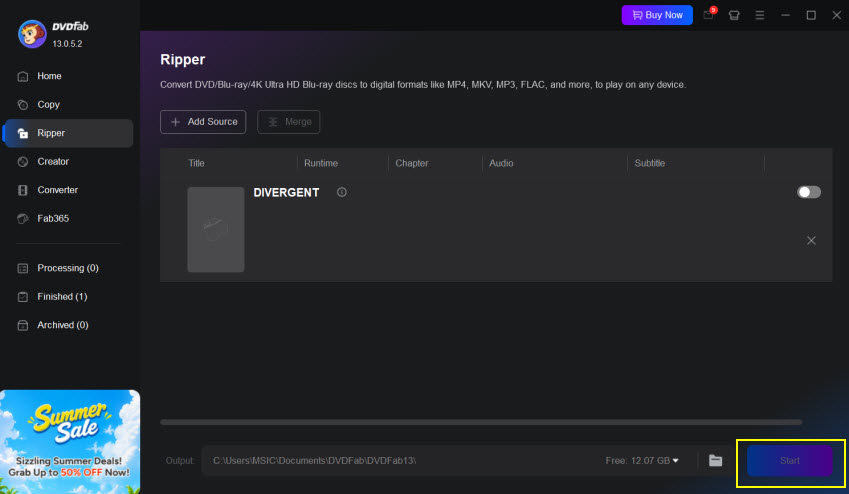Open the notifications icon with red badge

(x=709, y=15)
